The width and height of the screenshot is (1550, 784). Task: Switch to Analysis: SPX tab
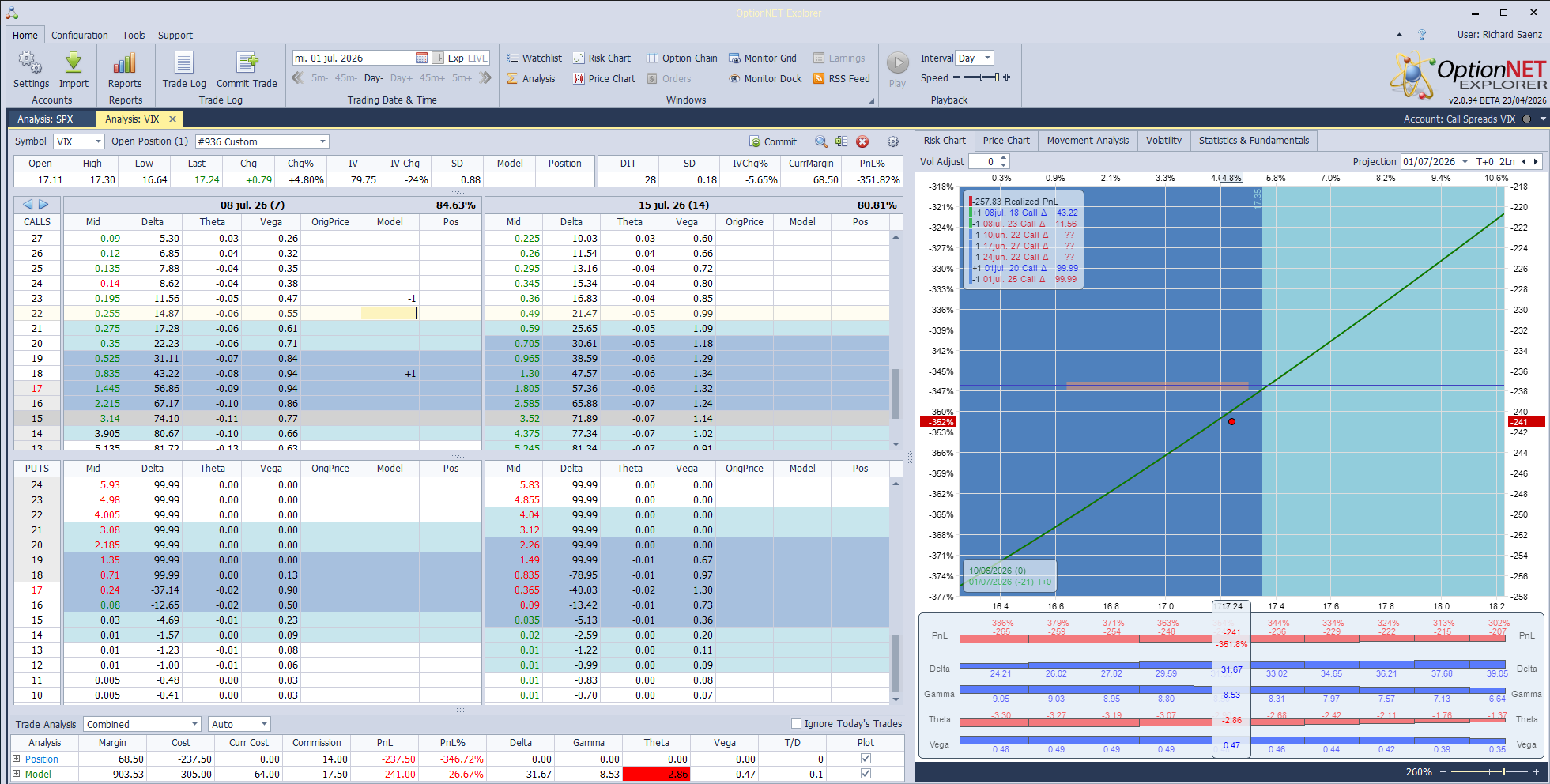(x=45, y=119)
